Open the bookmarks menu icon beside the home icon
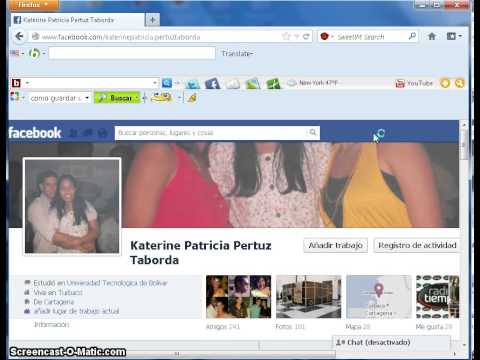The width and height of the screenshot is (480, 360). coord(454,36)
